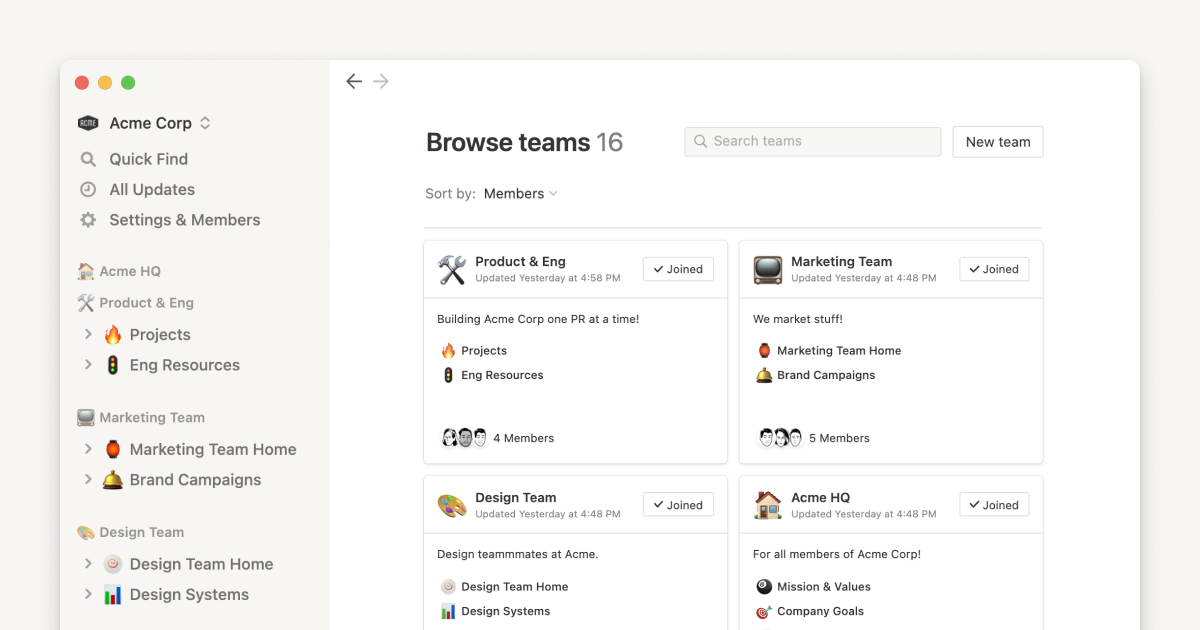Click the Search teams field
The height and width of the screenshot is (630, 1200).
(812, 142)
